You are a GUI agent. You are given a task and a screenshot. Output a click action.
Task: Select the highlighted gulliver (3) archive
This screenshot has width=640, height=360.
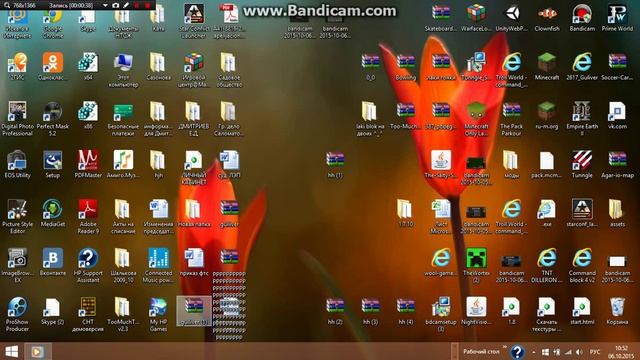point(194,311)
